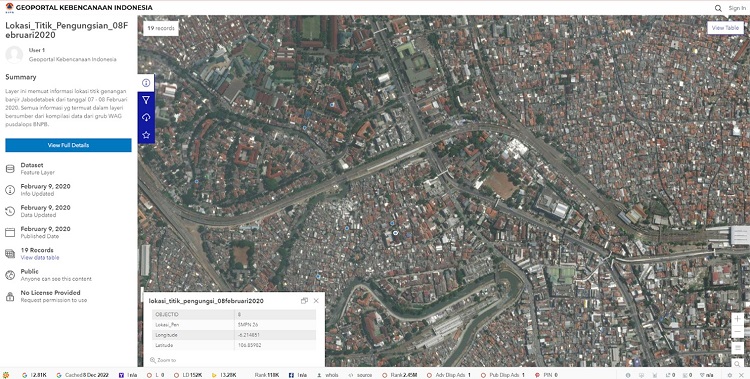
Task: Click the cloud download icon
Action: tap(146, 117)
